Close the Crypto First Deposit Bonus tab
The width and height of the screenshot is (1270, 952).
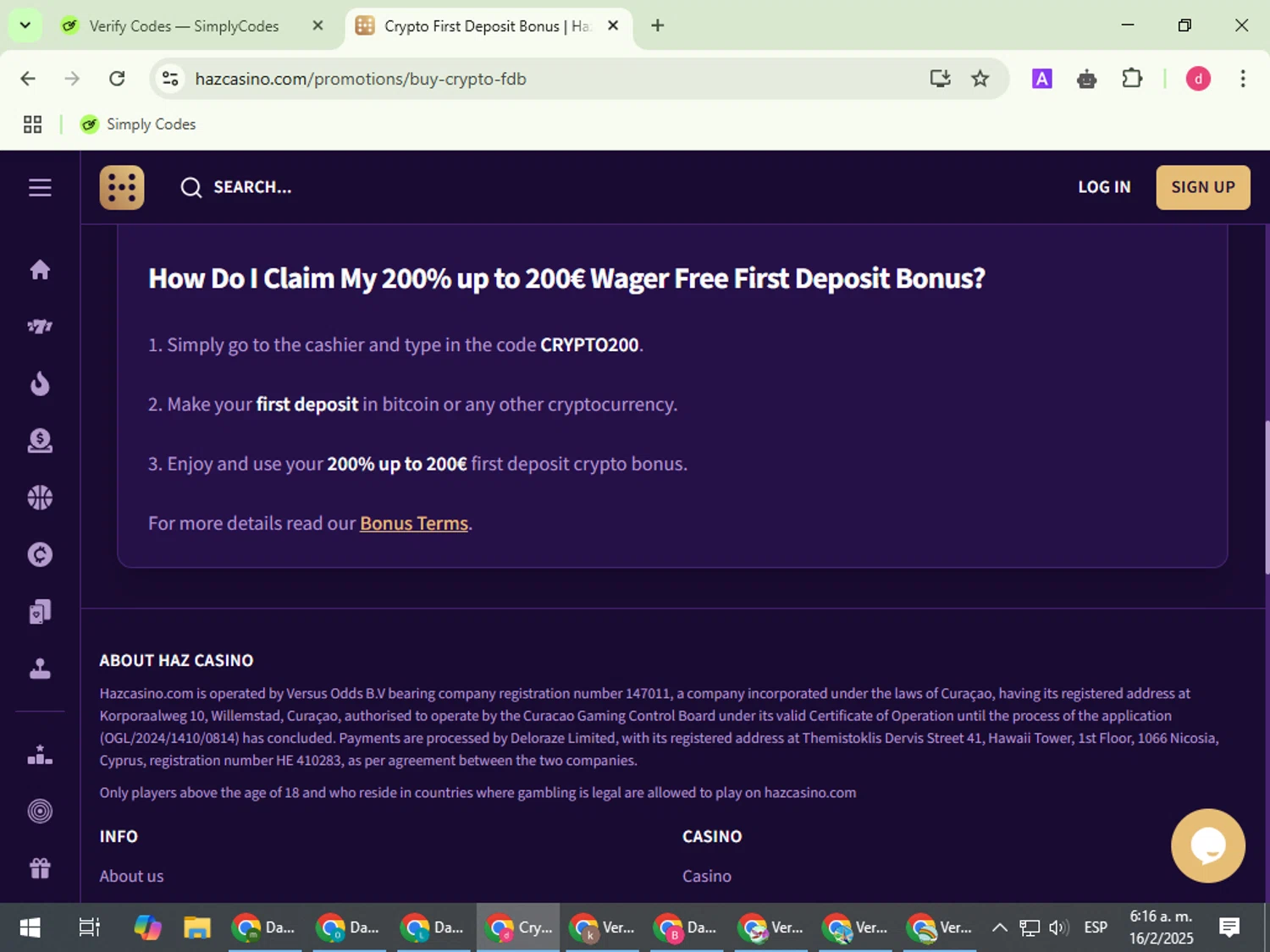coord(614,25)
